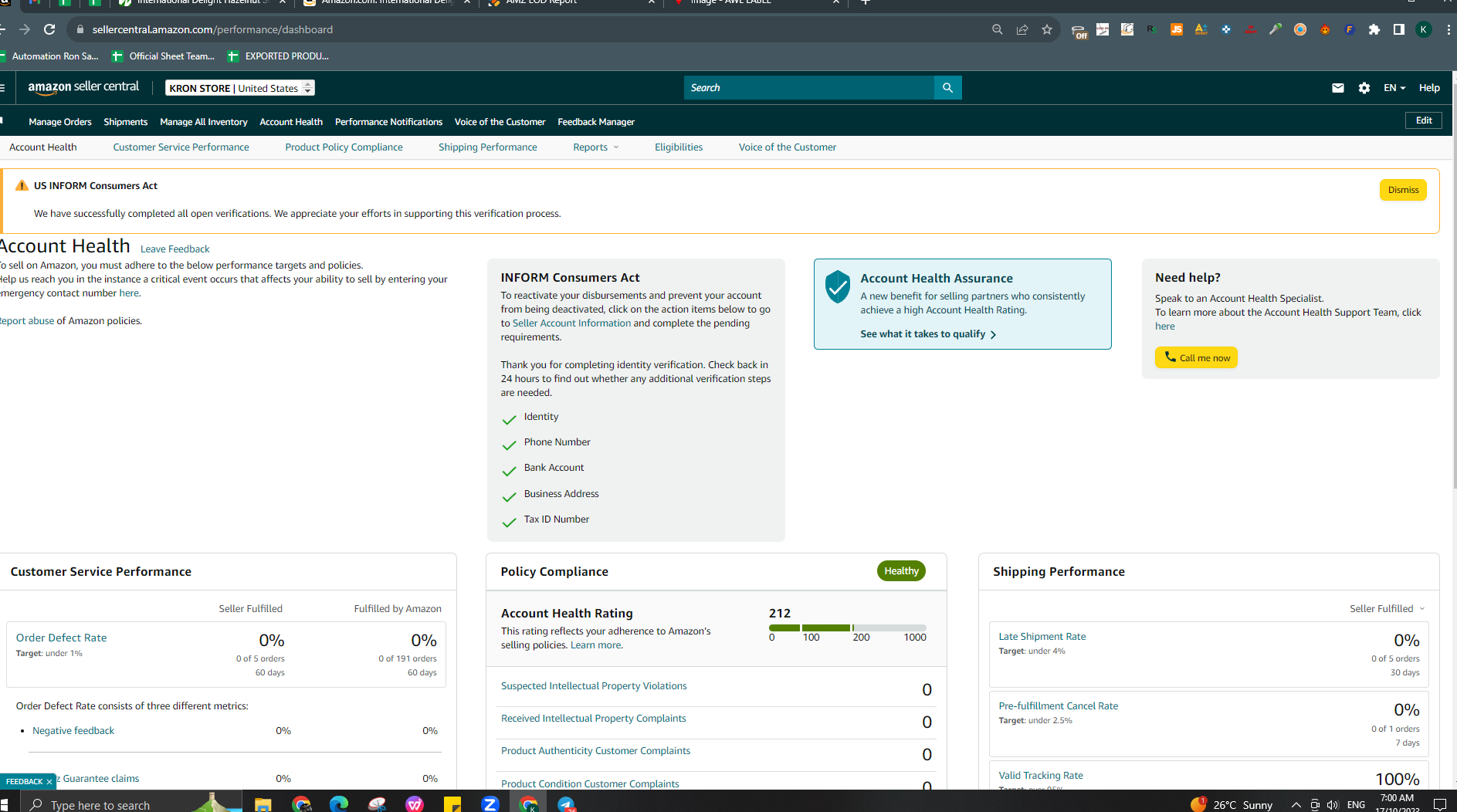Open the Pre-fulfillment Cancel Rate link
Viewport: 1457px width, 812px height.
coord(1059,706)
